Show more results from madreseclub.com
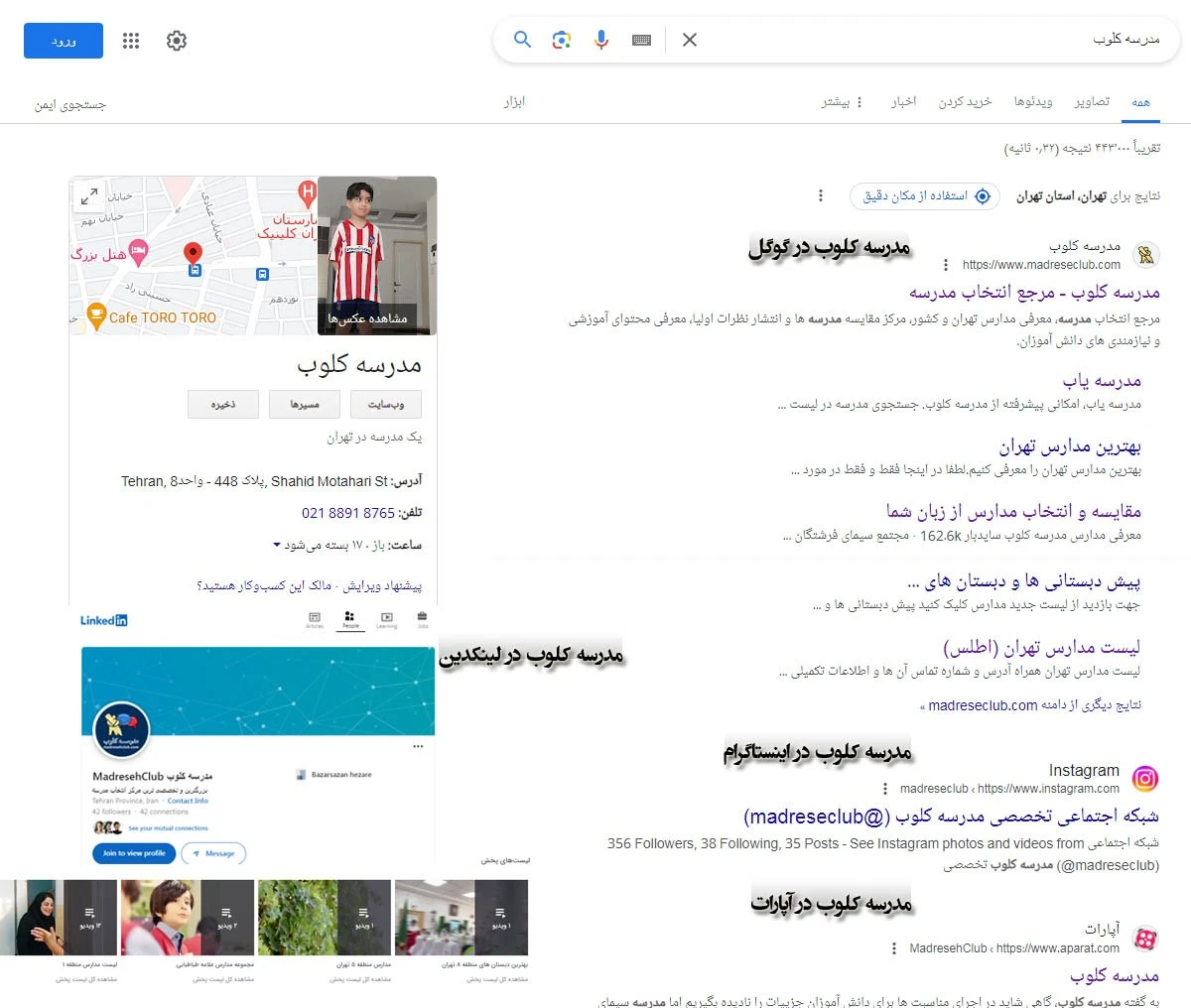 [x=1030, y=705]
